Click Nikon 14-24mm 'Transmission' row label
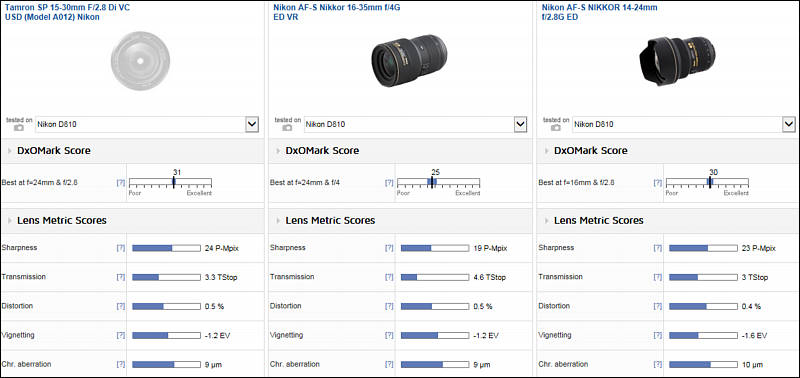800x378 pixels. [560, 277]
